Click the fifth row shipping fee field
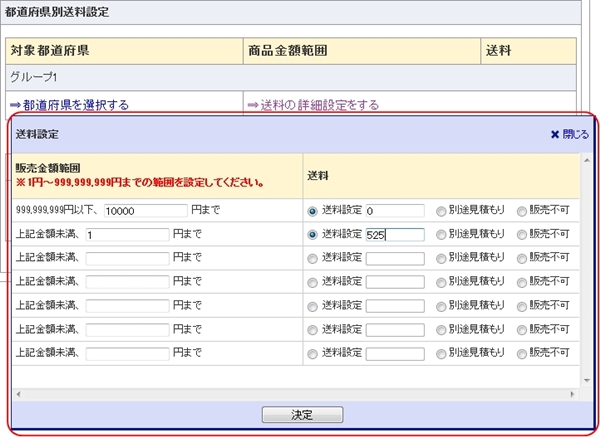The width and height of the screenshot is (600, 437). (x=395, y=306)
